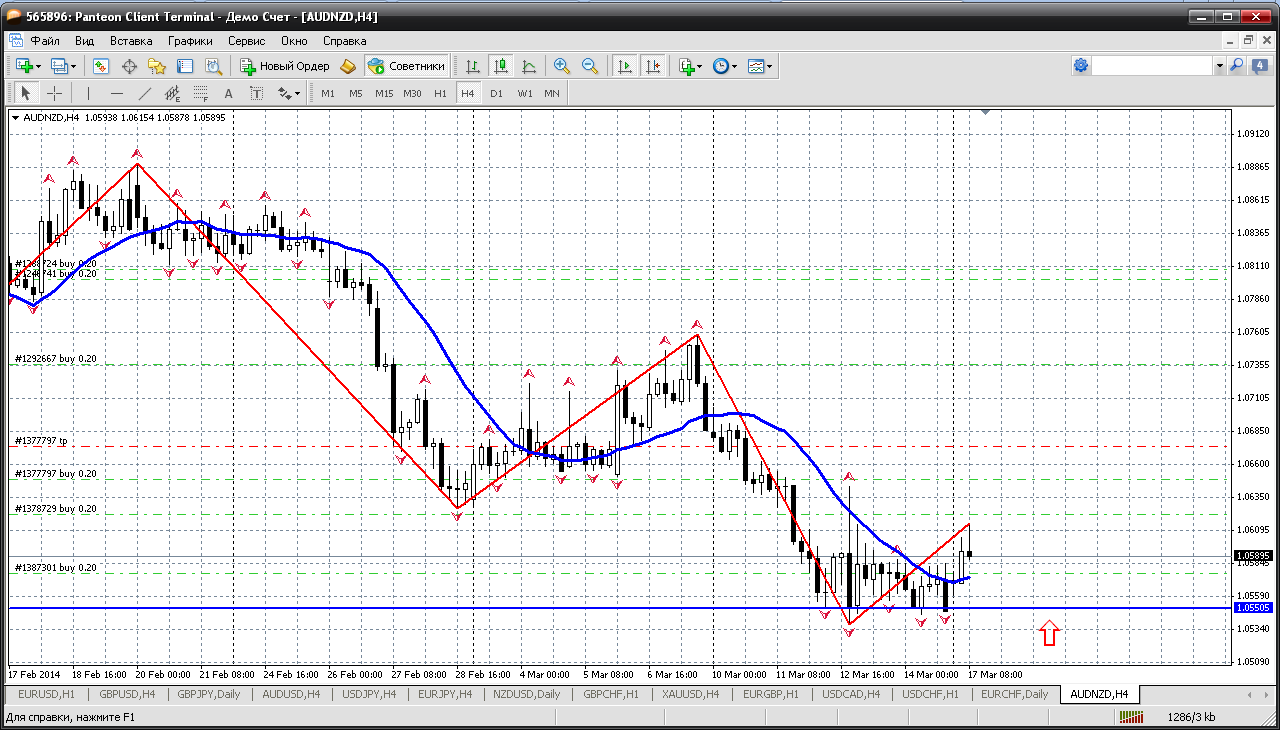Select the D1 timeframe button

tap(496, 93)
